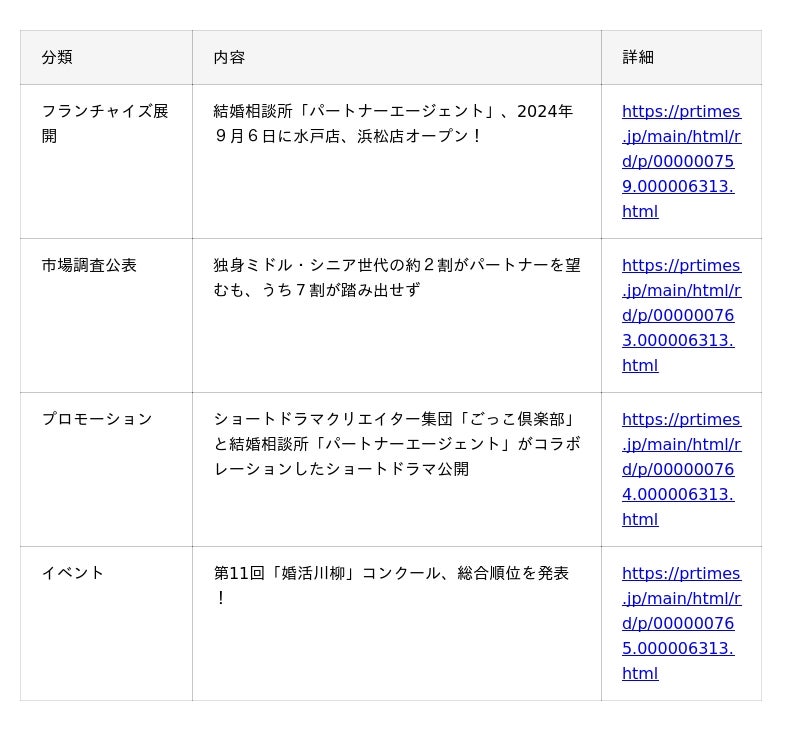Screen dimensions: 800x731
Task: Open the イベント row's prtimes link
Action: click(680, 623)
